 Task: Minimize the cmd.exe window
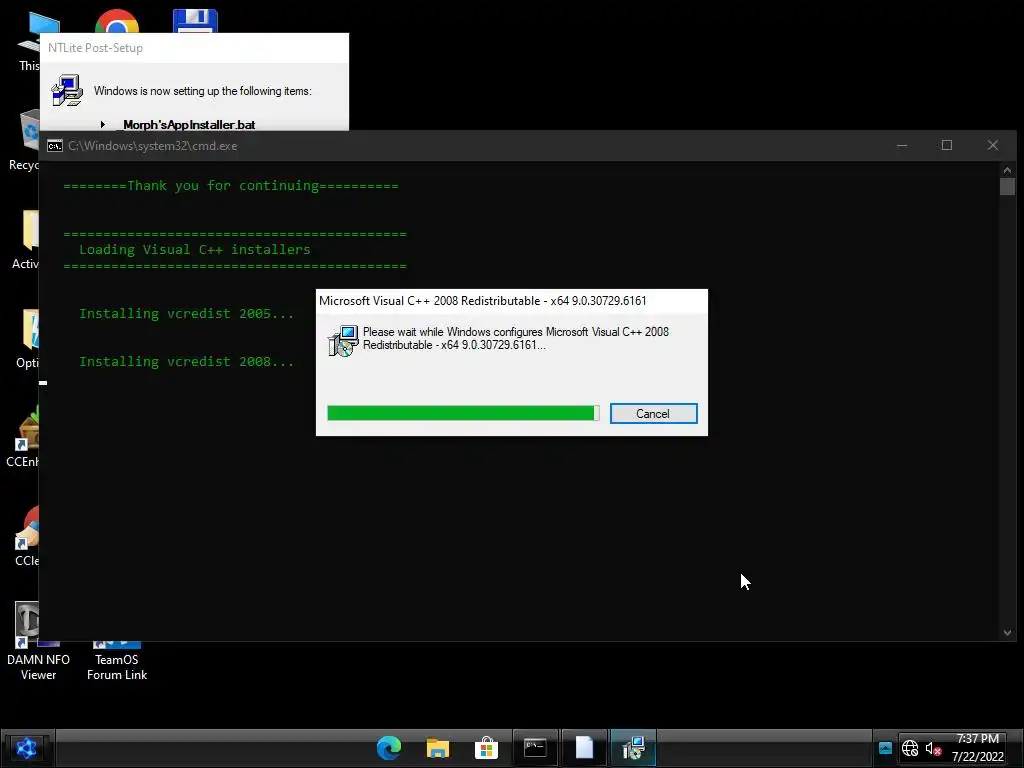pyautogui.click(x=902, y=145)
